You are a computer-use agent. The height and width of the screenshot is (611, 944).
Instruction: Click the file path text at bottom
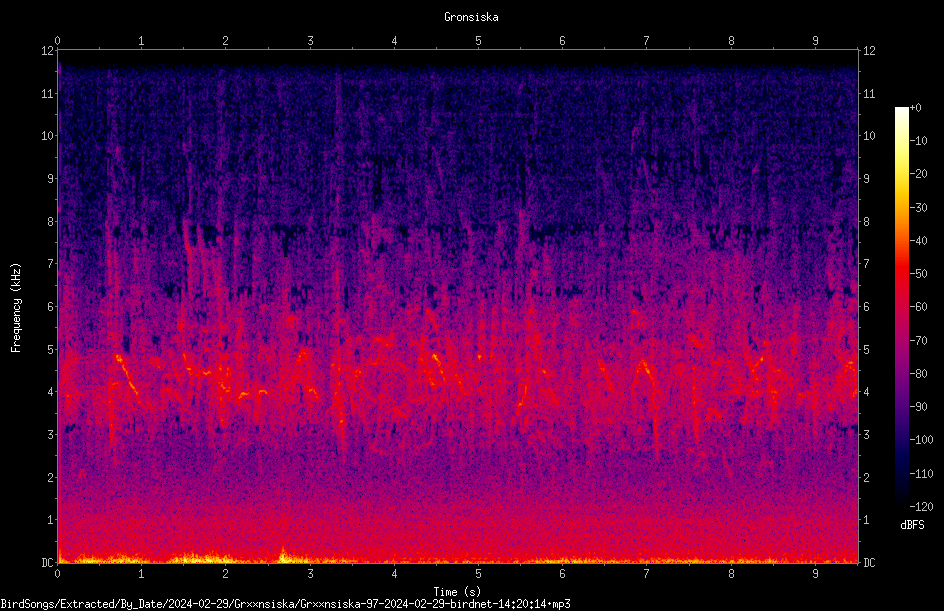pos(285,604)
